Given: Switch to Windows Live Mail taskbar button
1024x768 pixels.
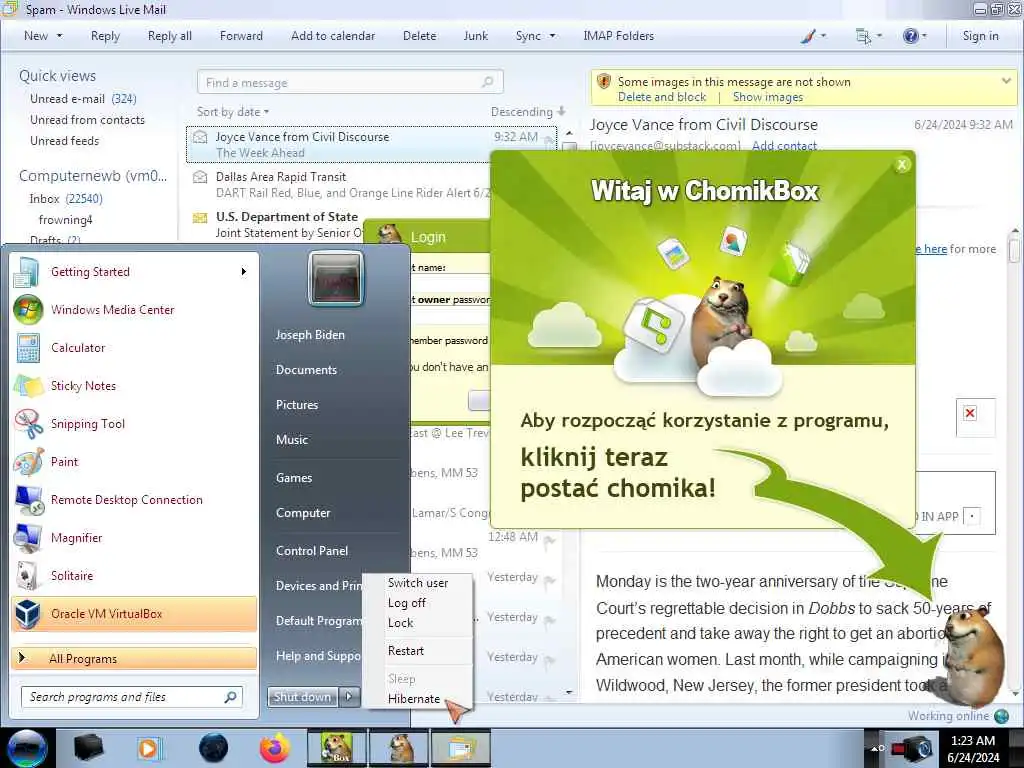Looking at the screenshot, I should [460, 748].
